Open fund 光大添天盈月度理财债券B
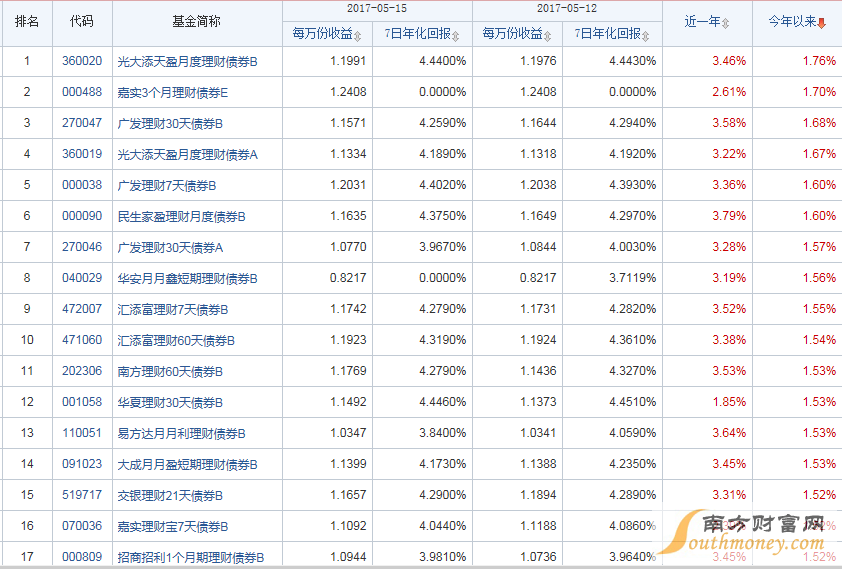Viewport: 842px width, 569px height. pyautogui.click(x=187, y=62)
